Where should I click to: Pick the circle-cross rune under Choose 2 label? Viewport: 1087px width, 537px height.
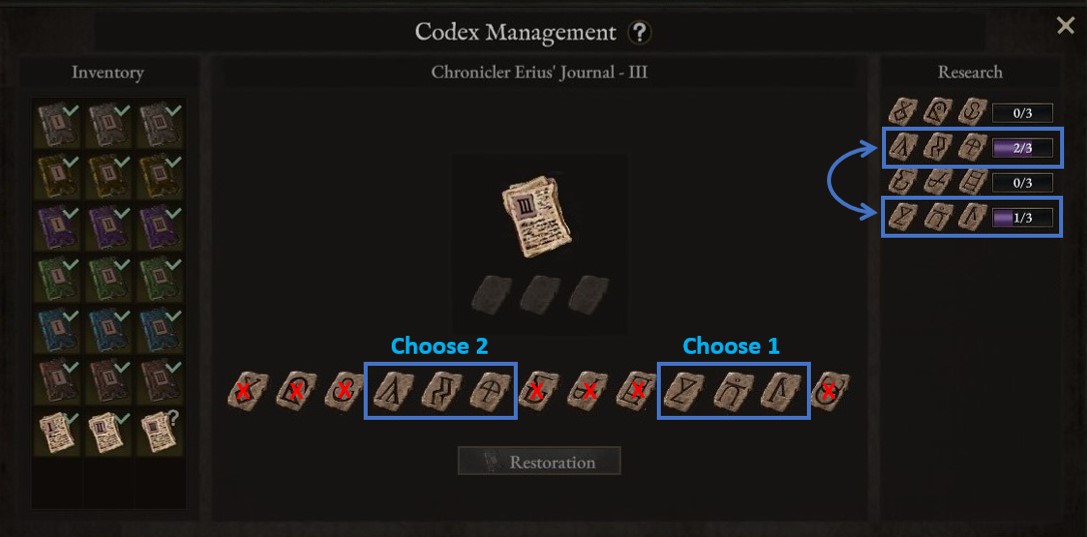489,391
